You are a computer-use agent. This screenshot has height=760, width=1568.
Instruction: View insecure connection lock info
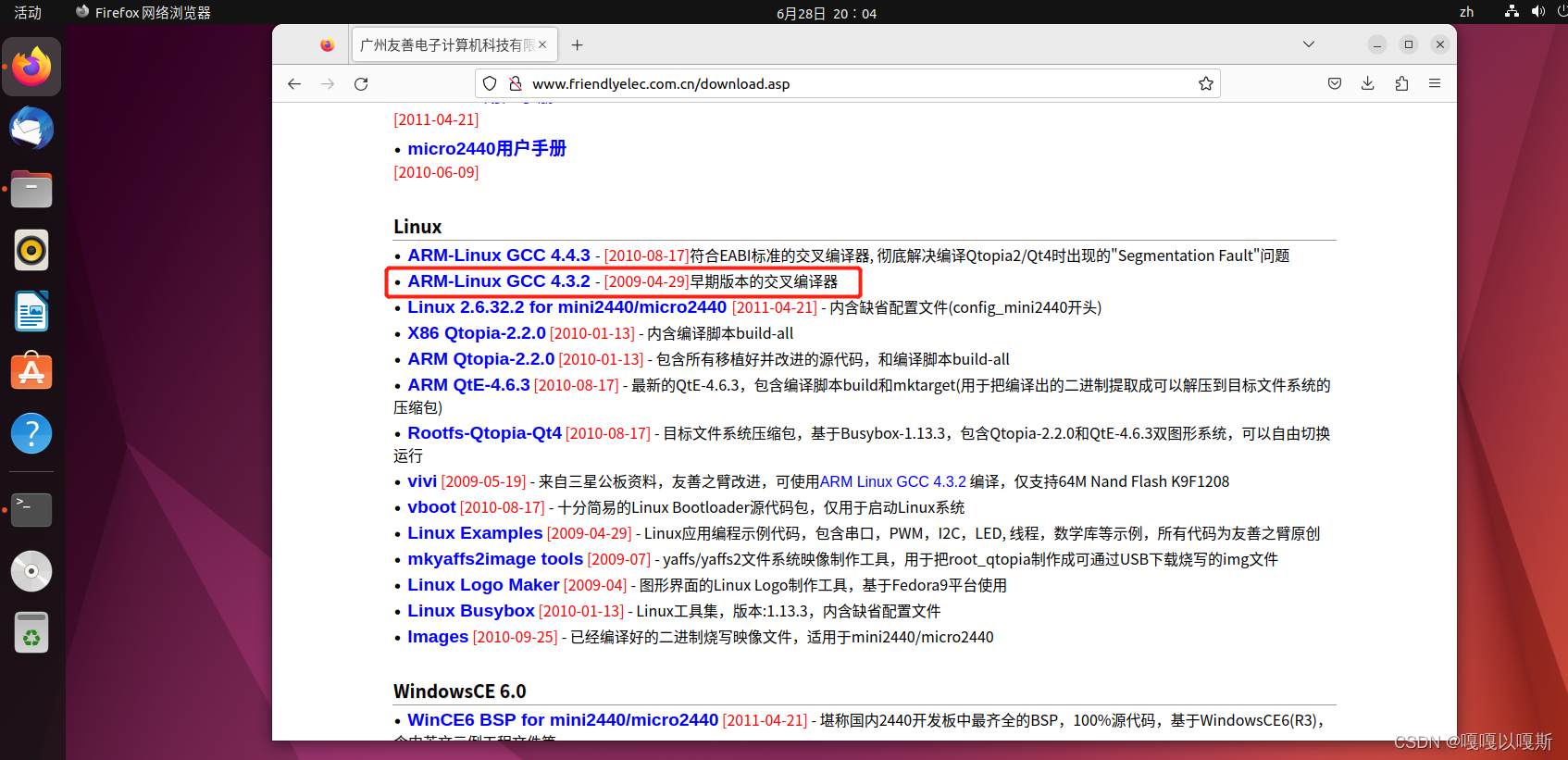click(516, 83)
